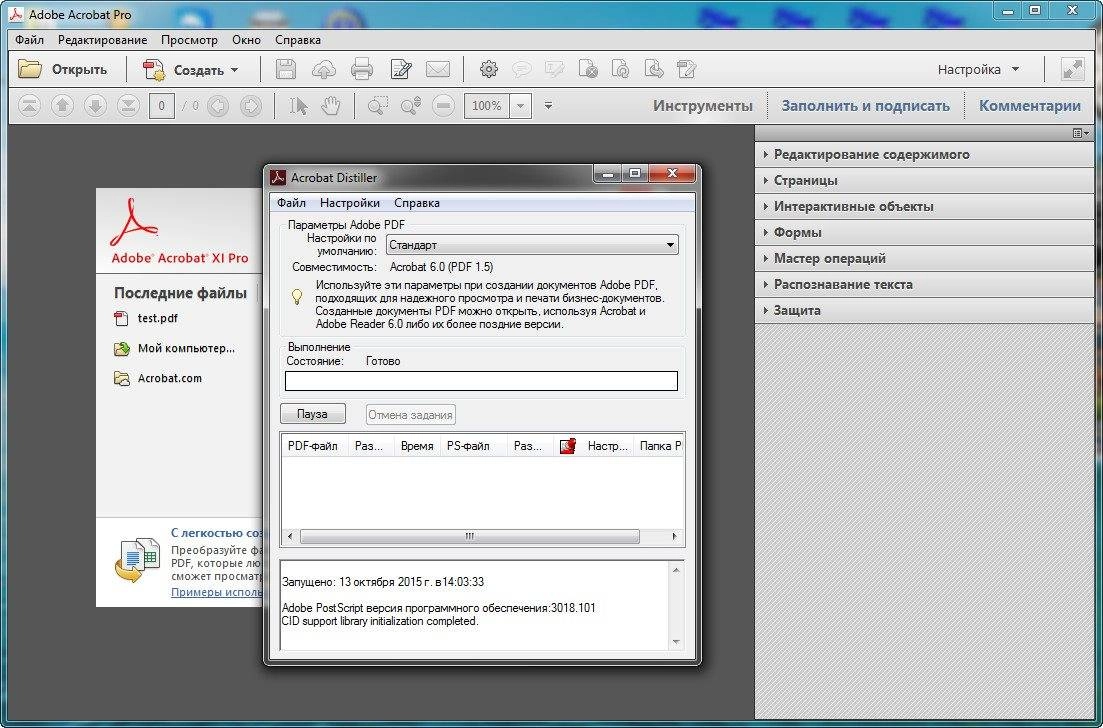The width and height of the screenshot is (1103, 728).
Task: Click the Previous view left arrow icon
Action: click(218, 106)
